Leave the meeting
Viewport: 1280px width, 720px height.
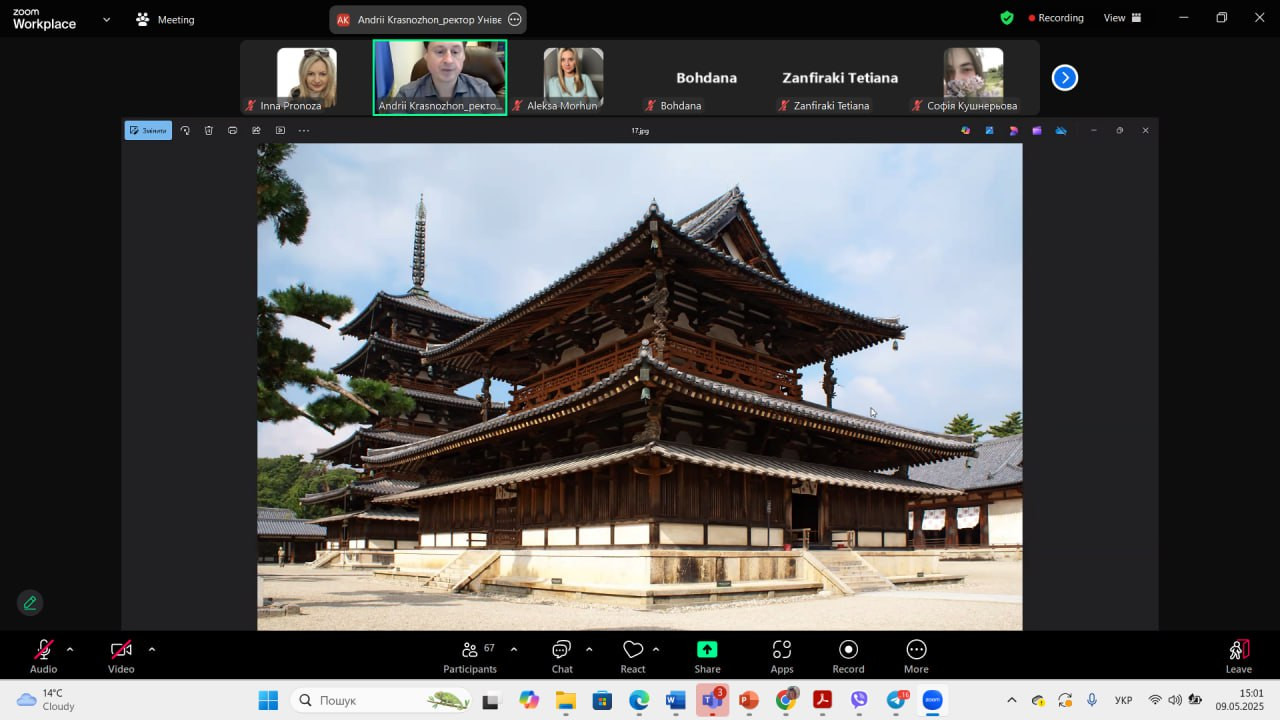1238,655
